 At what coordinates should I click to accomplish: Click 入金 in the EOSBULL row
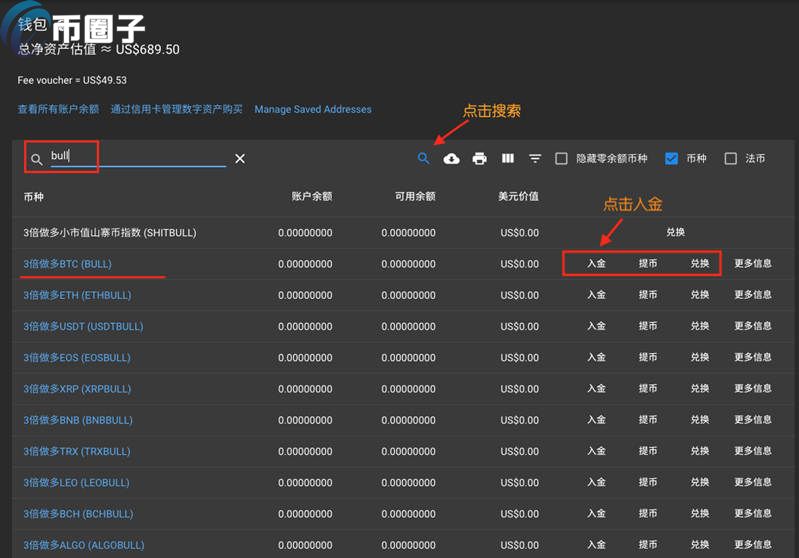pyautogui.click(x=596, y=357)
